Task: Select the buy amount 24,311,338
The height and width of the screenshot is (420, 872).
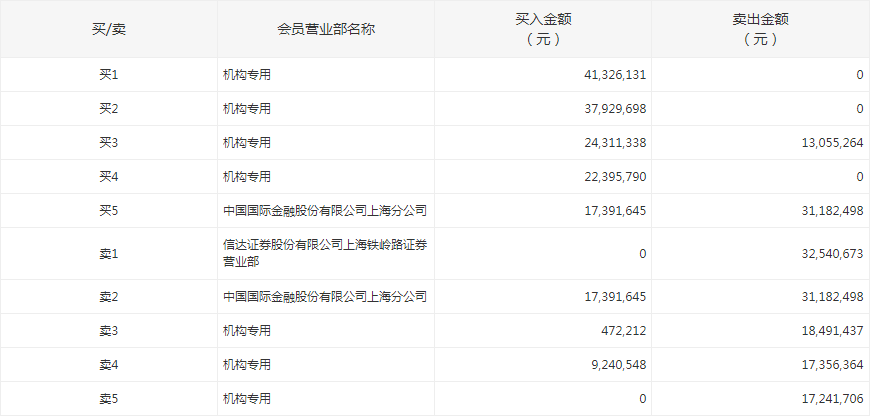Action: click(614, 143)
